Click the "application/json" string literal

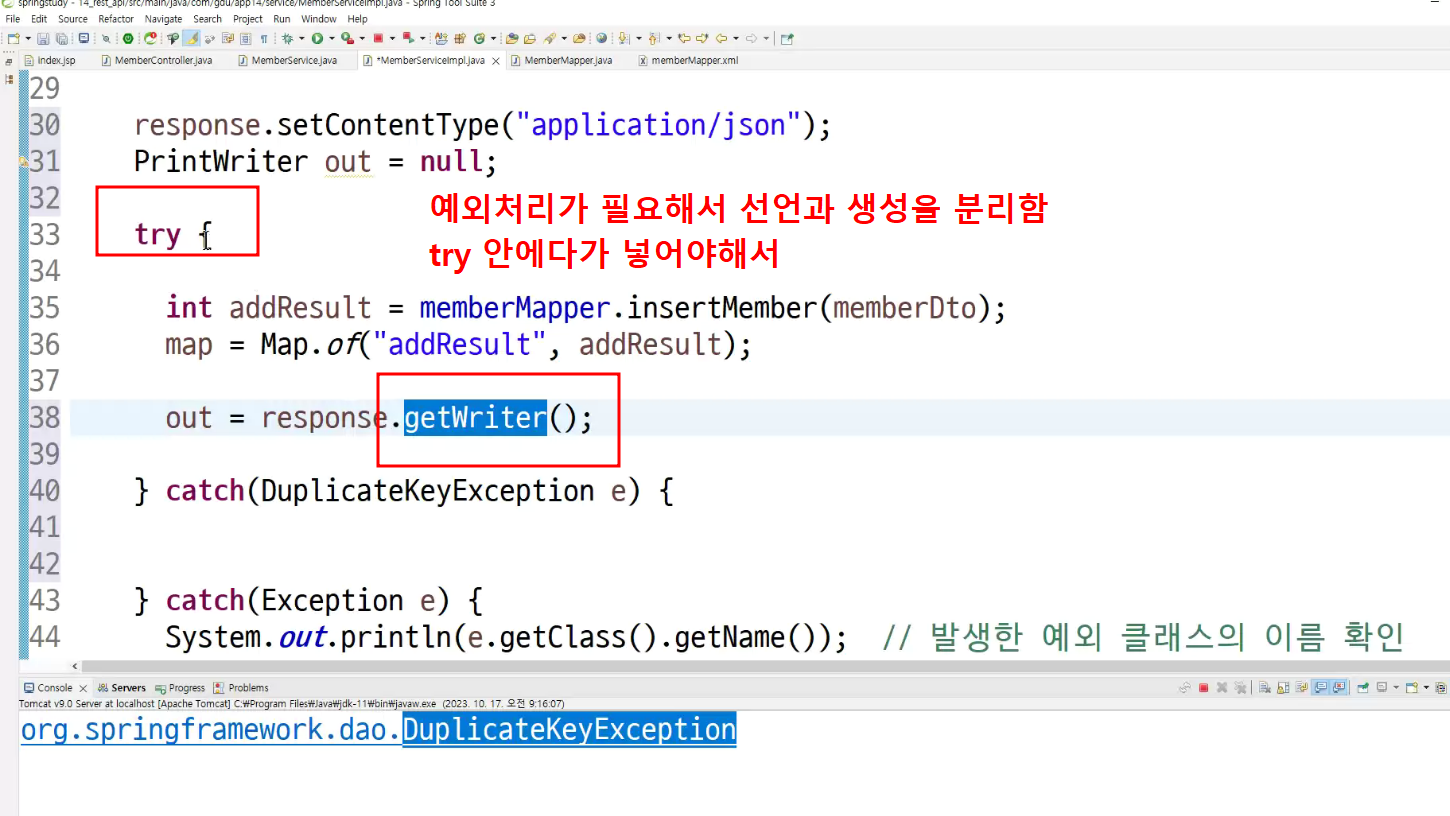pos(658,125)
